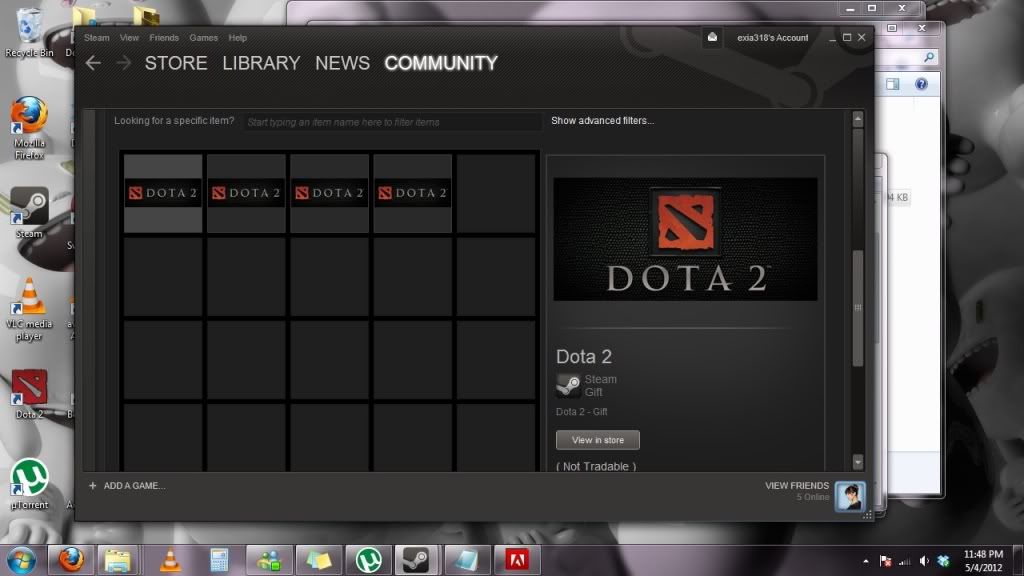Image resolution: width=1024 pixels, height=576 pixels.
Task: Click Show advanced filters link
Action: (x=602, y=120)
